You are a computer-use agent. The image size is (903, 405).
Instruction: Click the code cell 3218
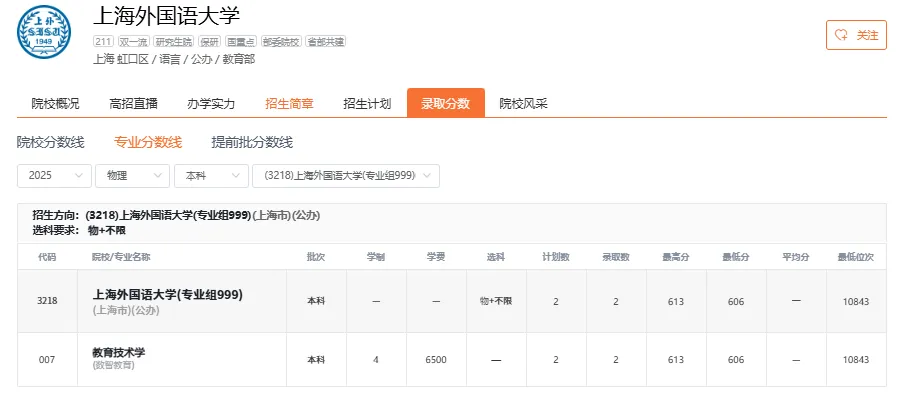(47, 301)
